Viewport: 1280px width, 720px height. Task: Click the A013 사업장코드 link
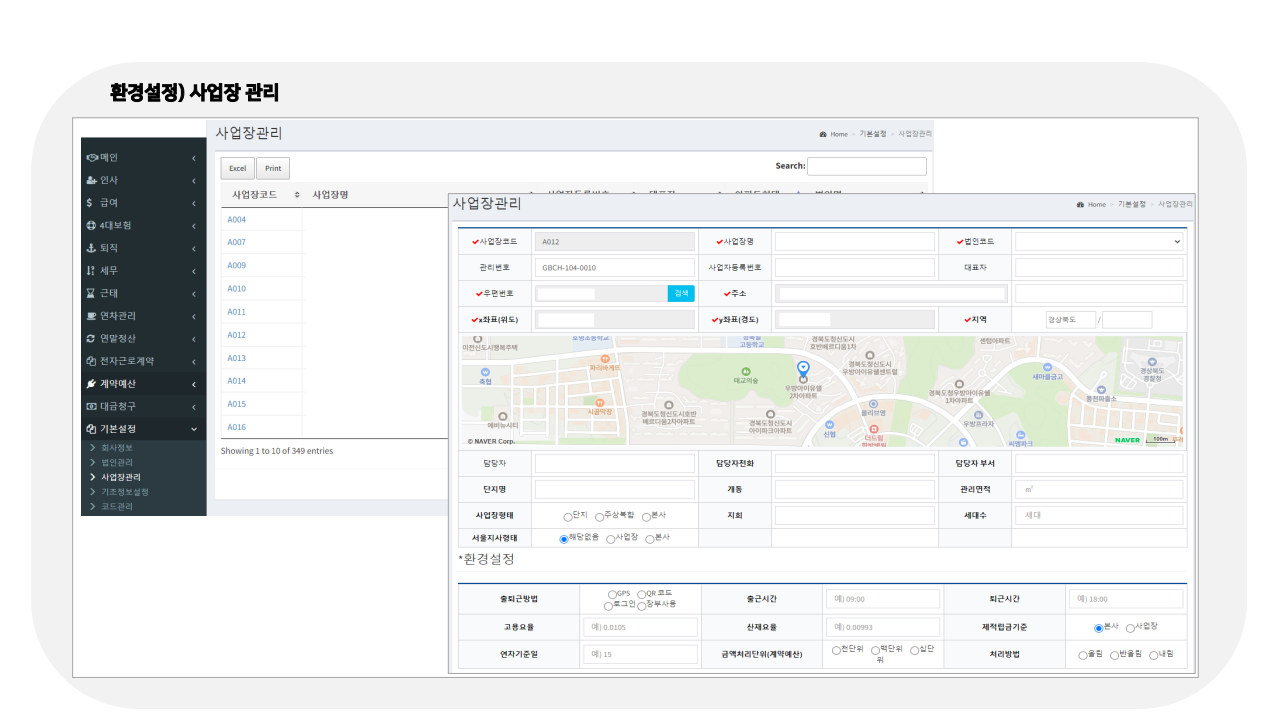pyautogui.click(x=236, y=358)
